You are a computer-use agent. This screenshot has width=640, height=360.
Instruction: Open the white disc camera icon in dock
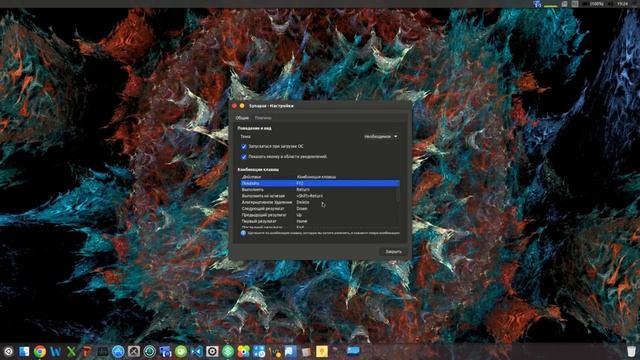click(212, 351)
